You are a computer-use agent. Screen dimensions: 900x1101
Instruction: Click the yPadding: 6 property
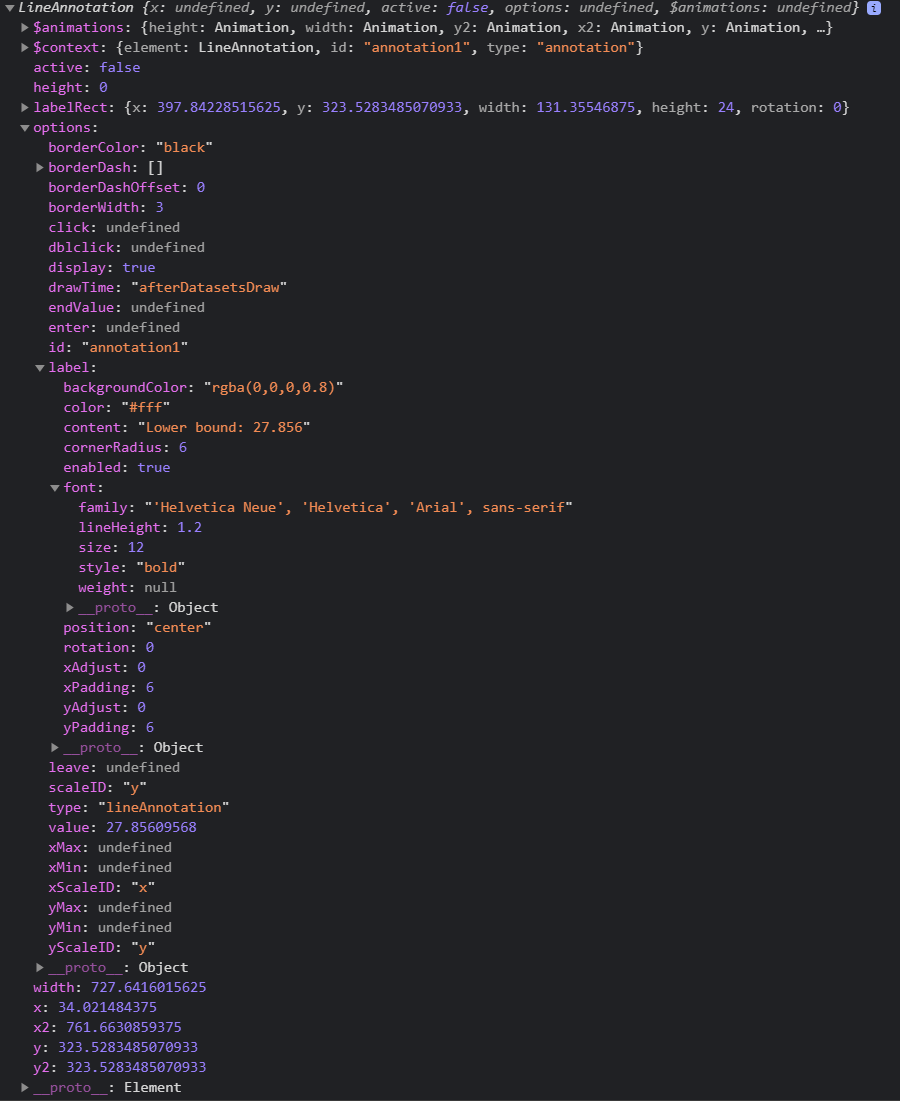pyautogui.click(x=109, y=727)
